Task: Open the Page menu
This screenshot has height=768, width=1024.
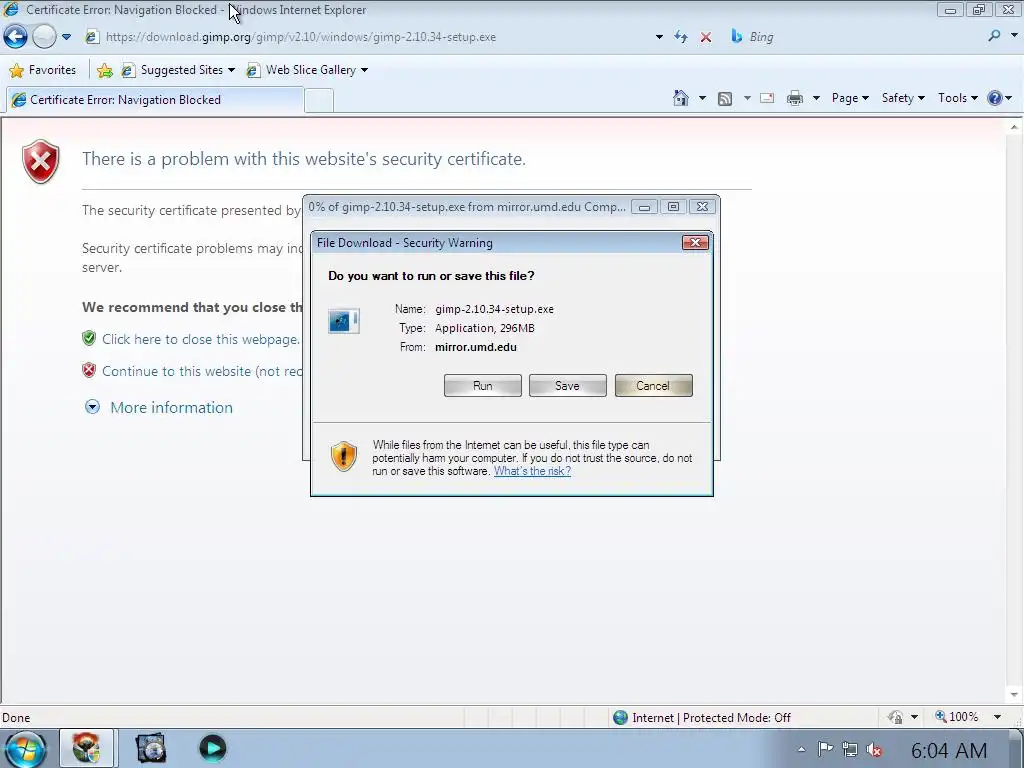Action: tap(850, 98)
